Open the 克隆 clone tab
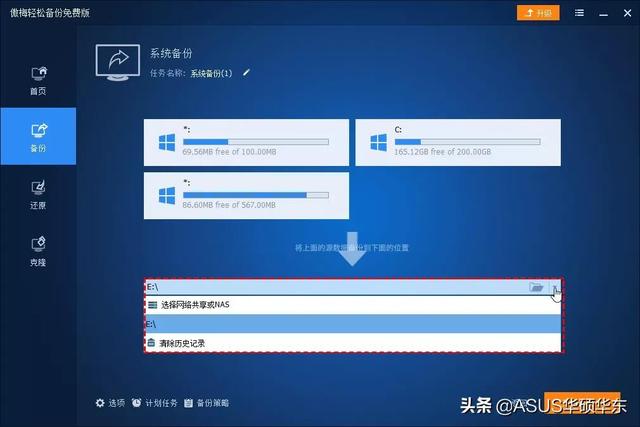 38,251
